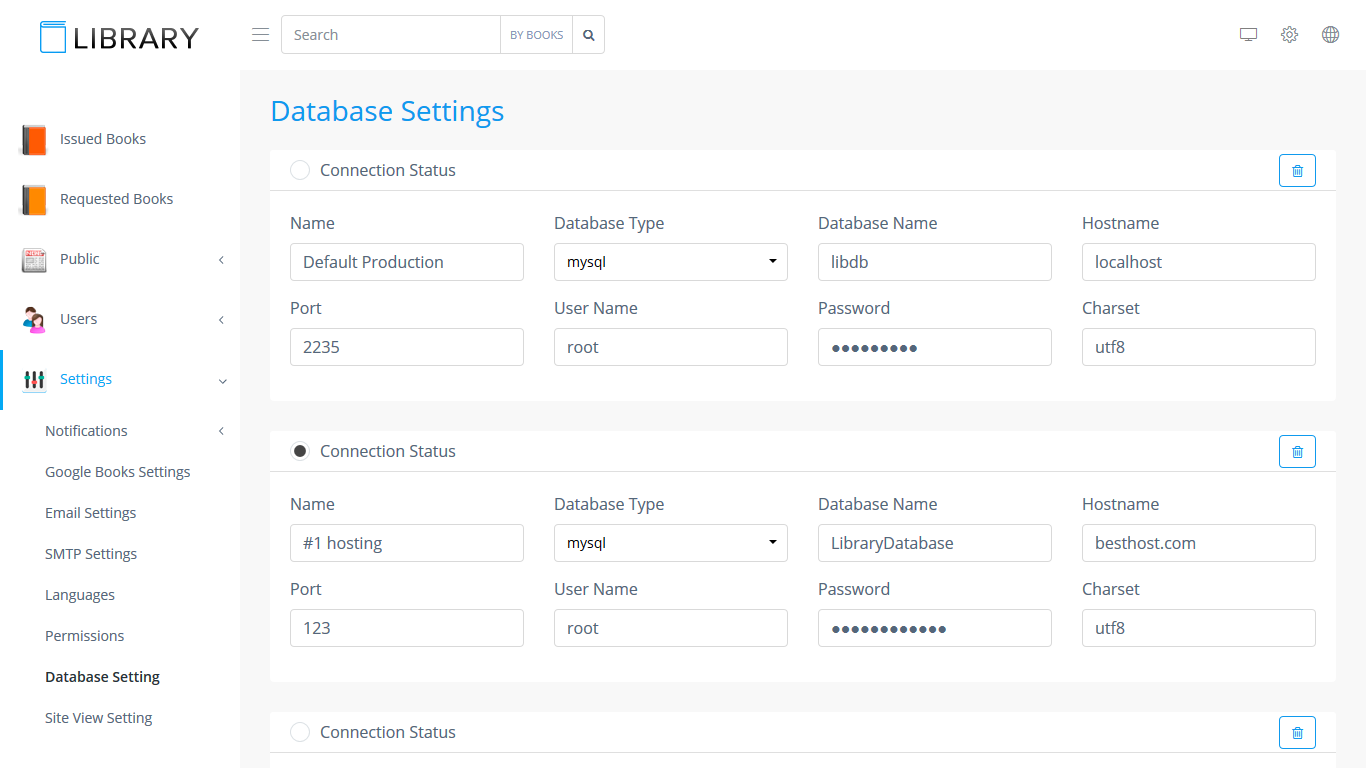Click the globe language icon
Screen dimensions: 1366x768
coord(1330,35)
